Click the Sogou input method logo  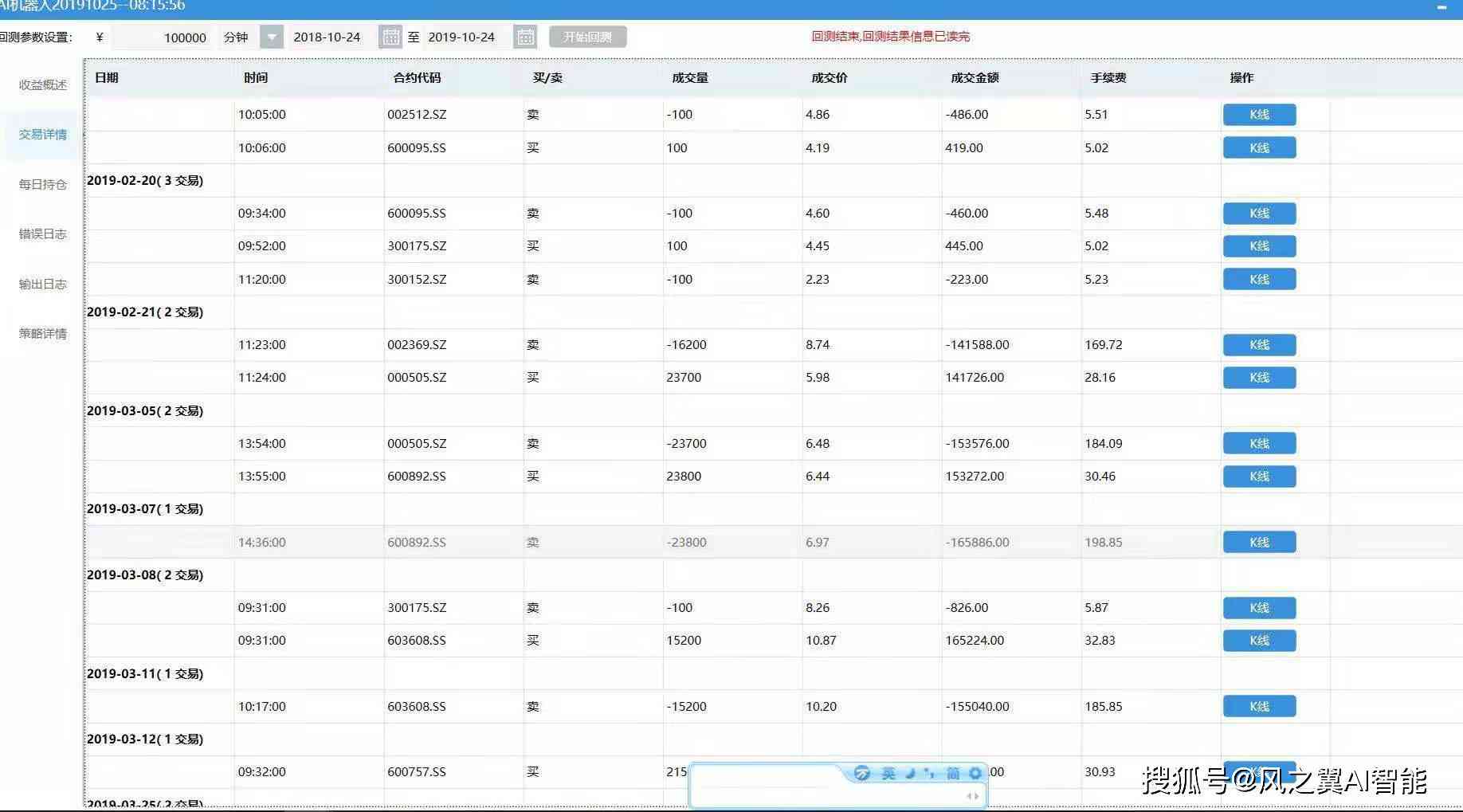861,773
